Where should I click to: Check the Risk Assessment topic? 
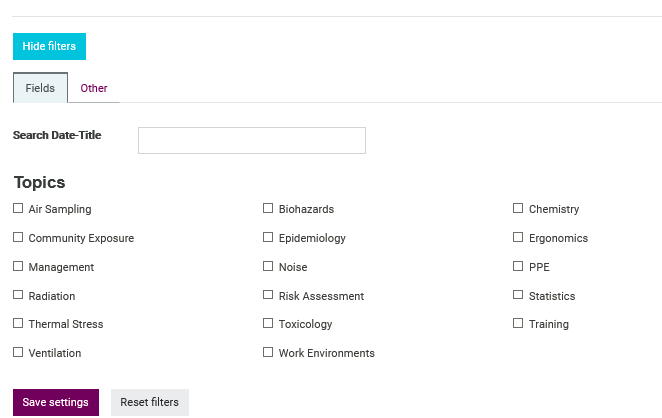pyautogui.click(x=268, y=295)
